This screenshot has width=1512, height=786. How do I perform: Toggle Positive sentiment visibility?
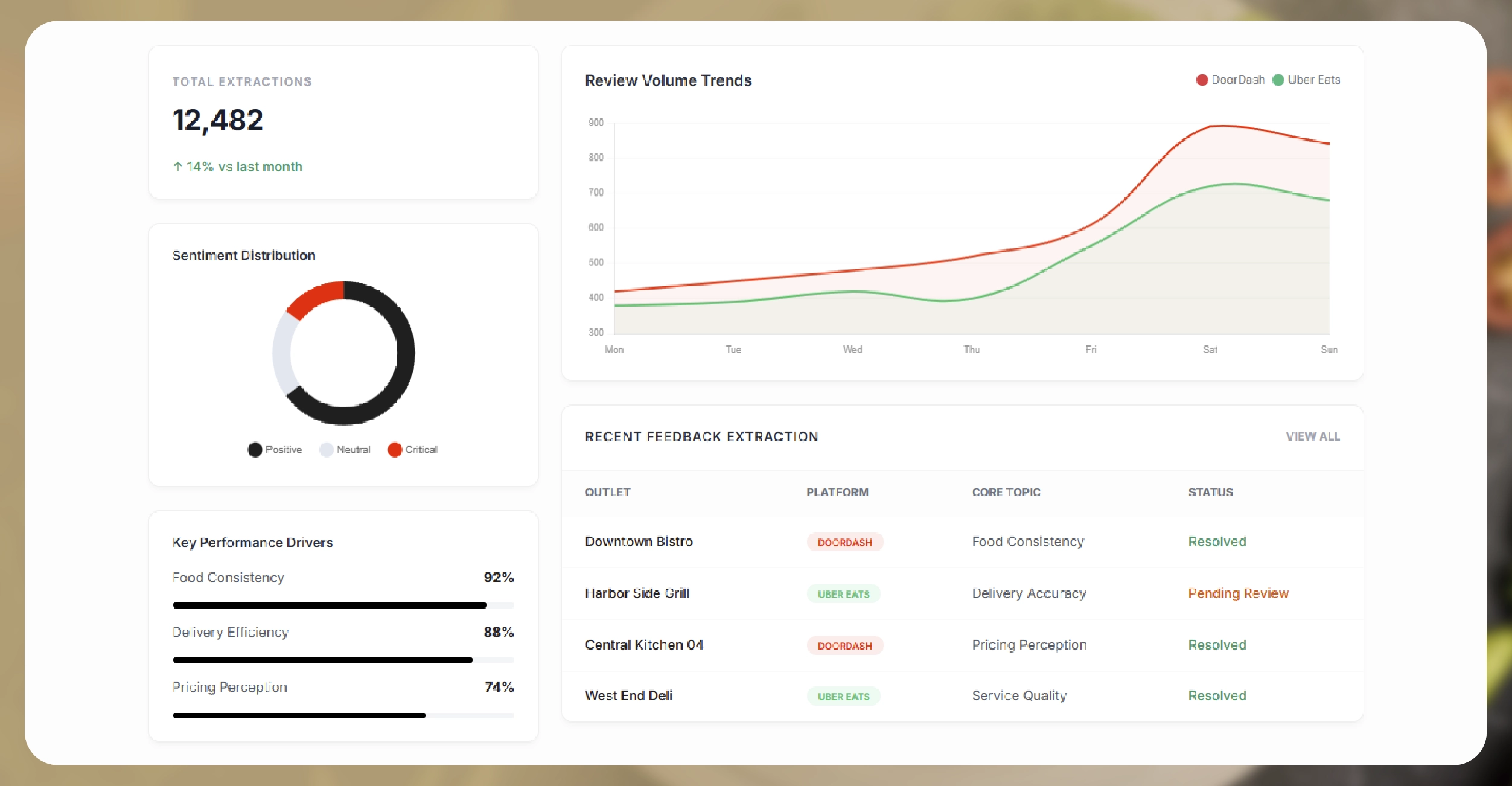[276, 449]
